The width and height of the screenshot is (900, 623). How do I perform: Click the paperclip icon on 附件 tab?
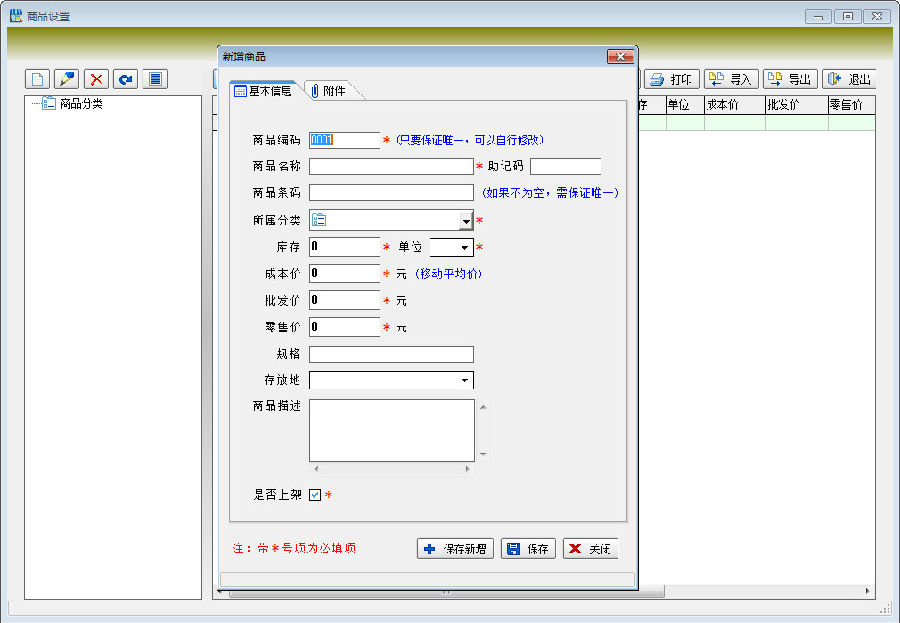[x=315, y=91]
